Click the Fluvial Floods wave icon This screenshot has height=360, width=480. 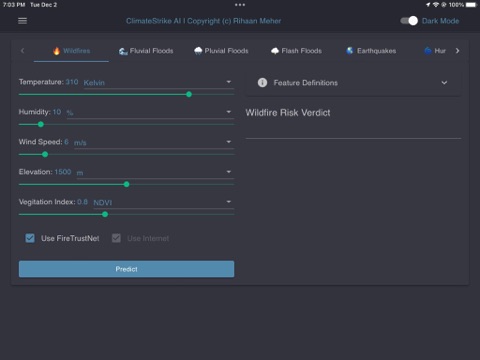pyautogui.click(x=123, y=51)
